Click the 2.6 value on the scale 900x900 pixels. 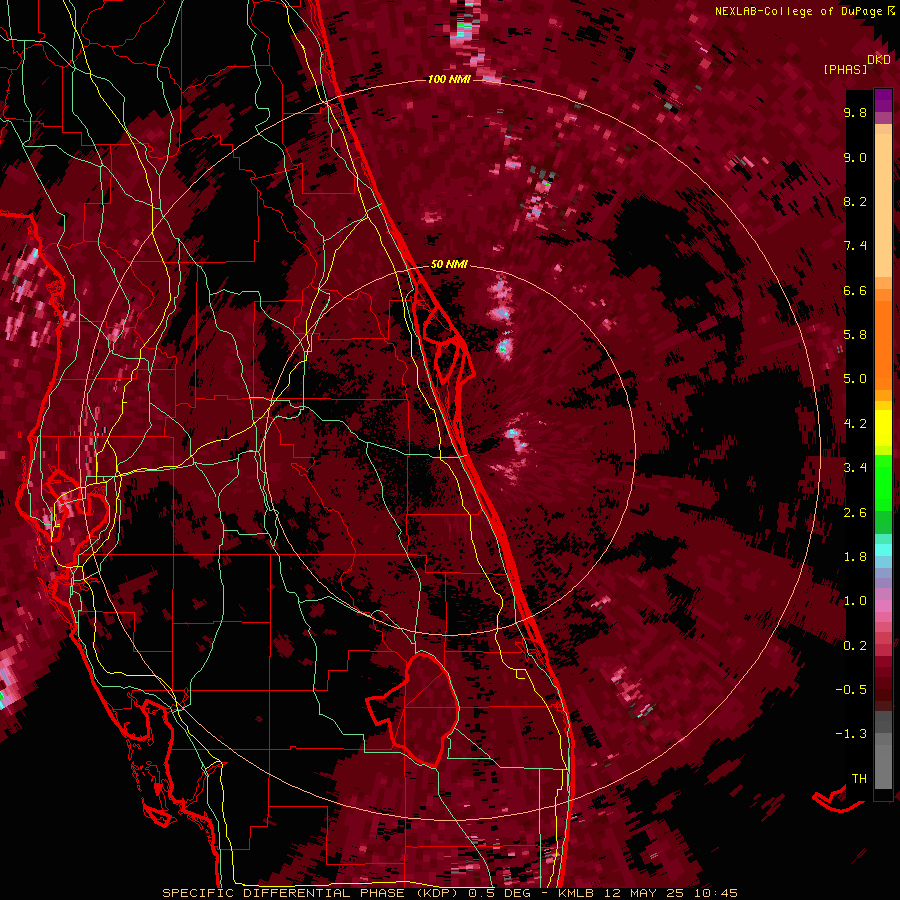tap(855, 512)
